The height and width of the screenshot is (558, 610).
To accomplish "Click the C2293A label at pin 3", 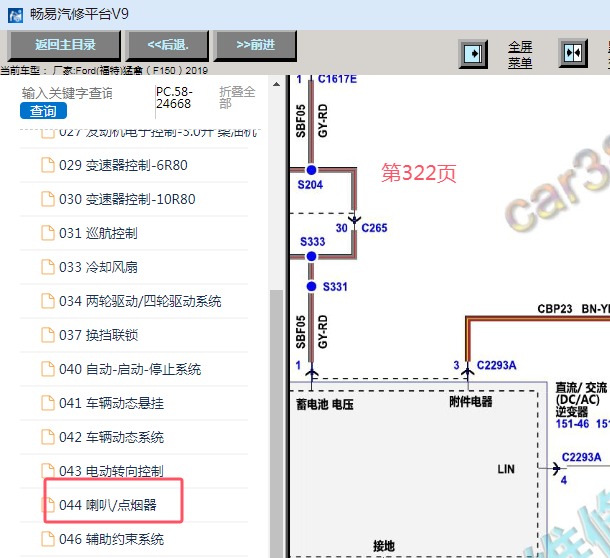I will 496,365.
